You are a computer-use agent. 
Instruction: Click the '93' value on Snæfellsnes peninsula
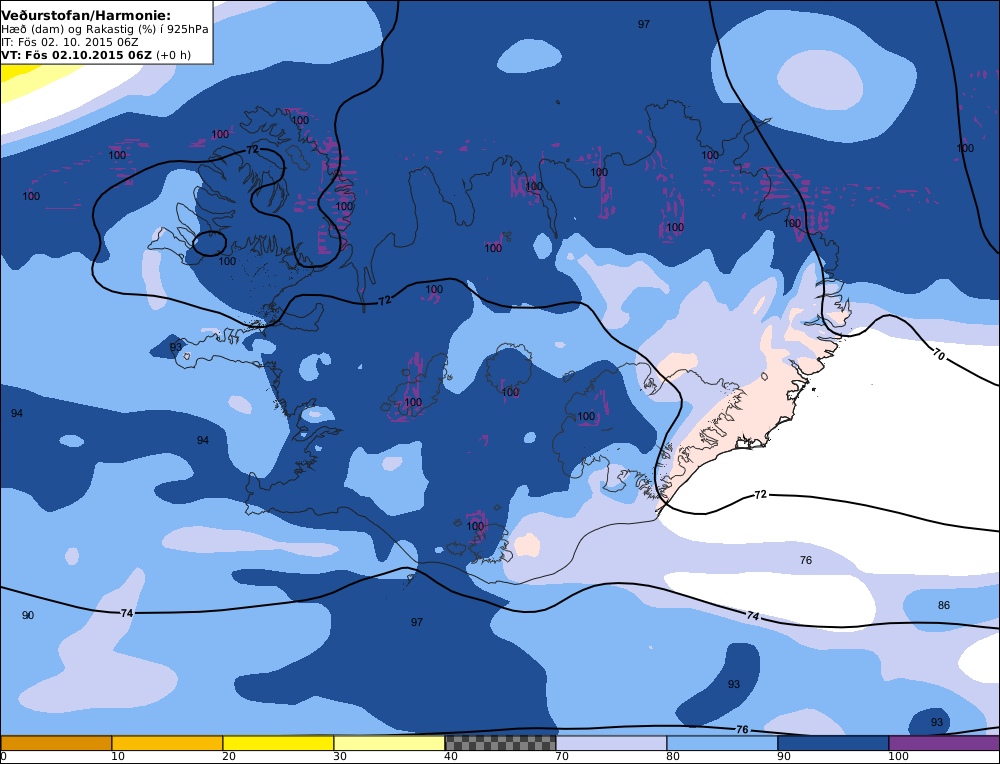(175, 347)
